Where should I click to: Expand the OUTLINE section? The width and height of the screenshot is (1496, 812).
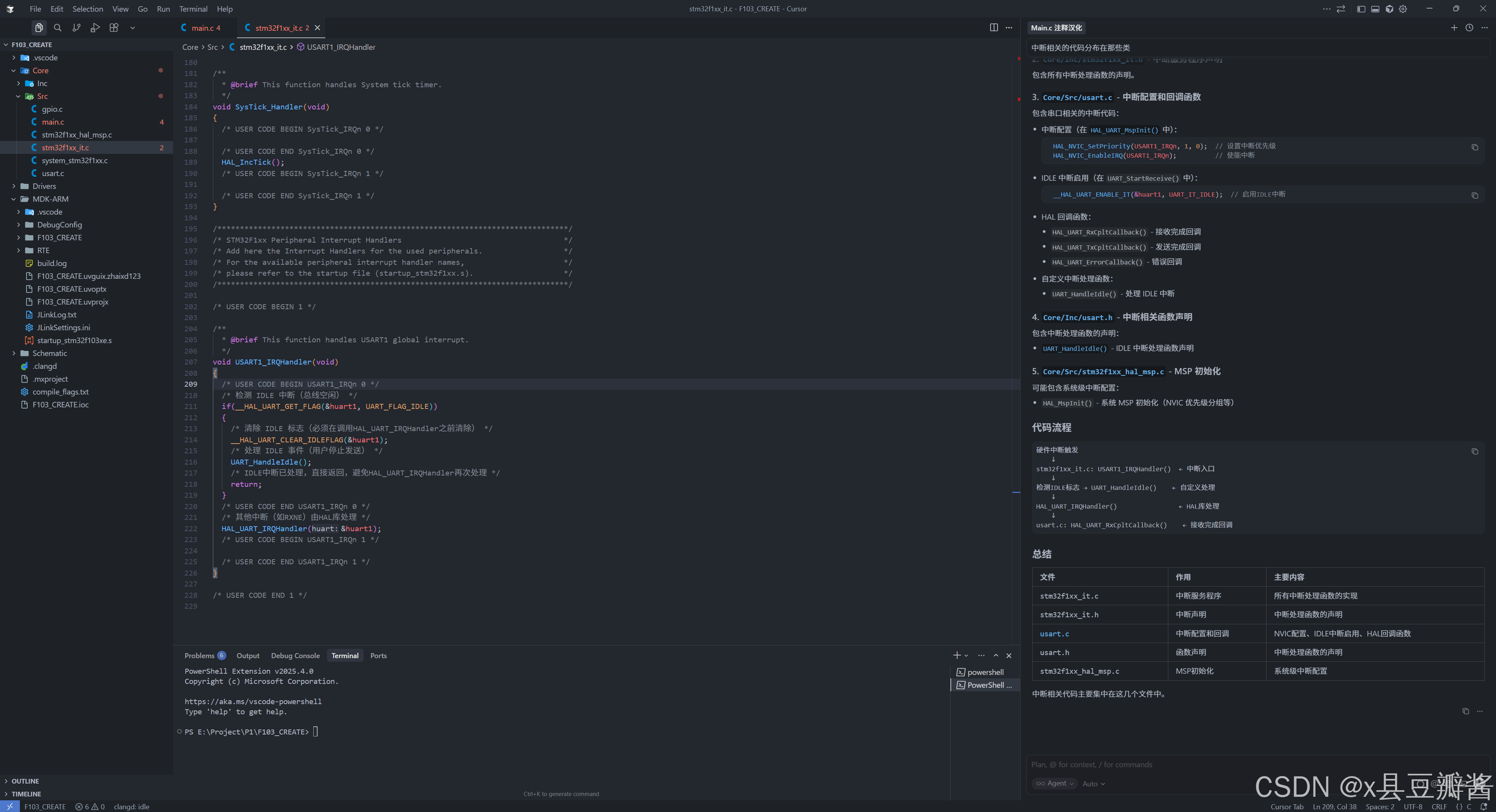25,781
